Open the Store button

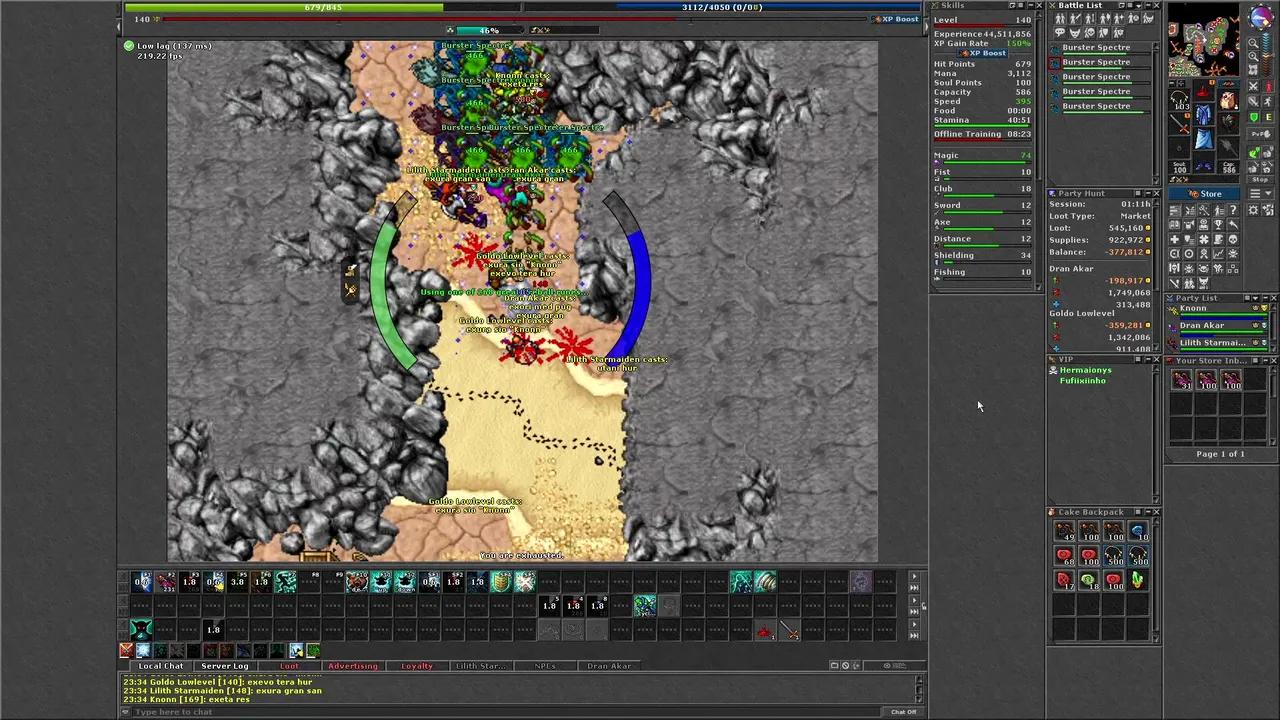tap(1204, 194)
